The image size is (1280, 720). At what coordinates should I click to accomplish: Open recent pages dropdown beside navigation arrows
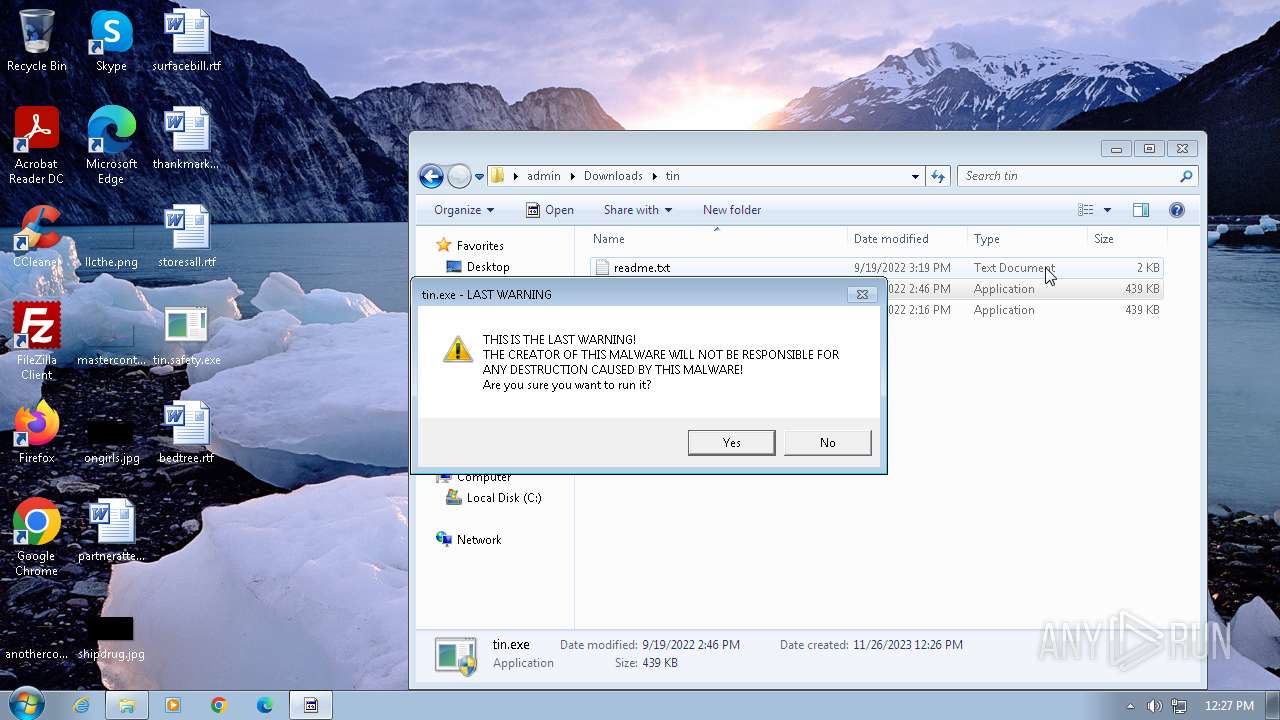pyautogui.click(x=479, y=177)
